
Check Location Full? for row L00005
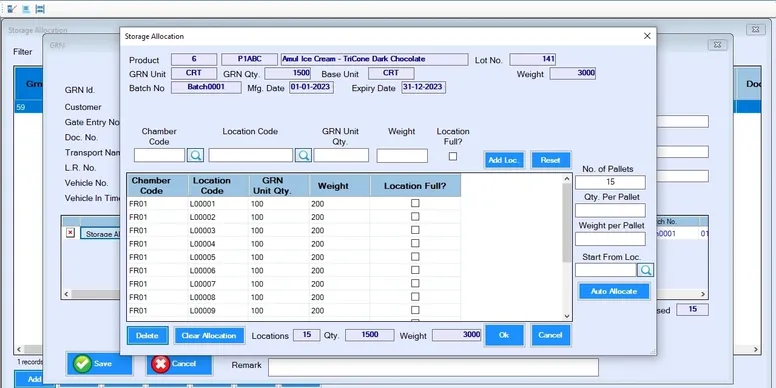[x=415, y=257]
